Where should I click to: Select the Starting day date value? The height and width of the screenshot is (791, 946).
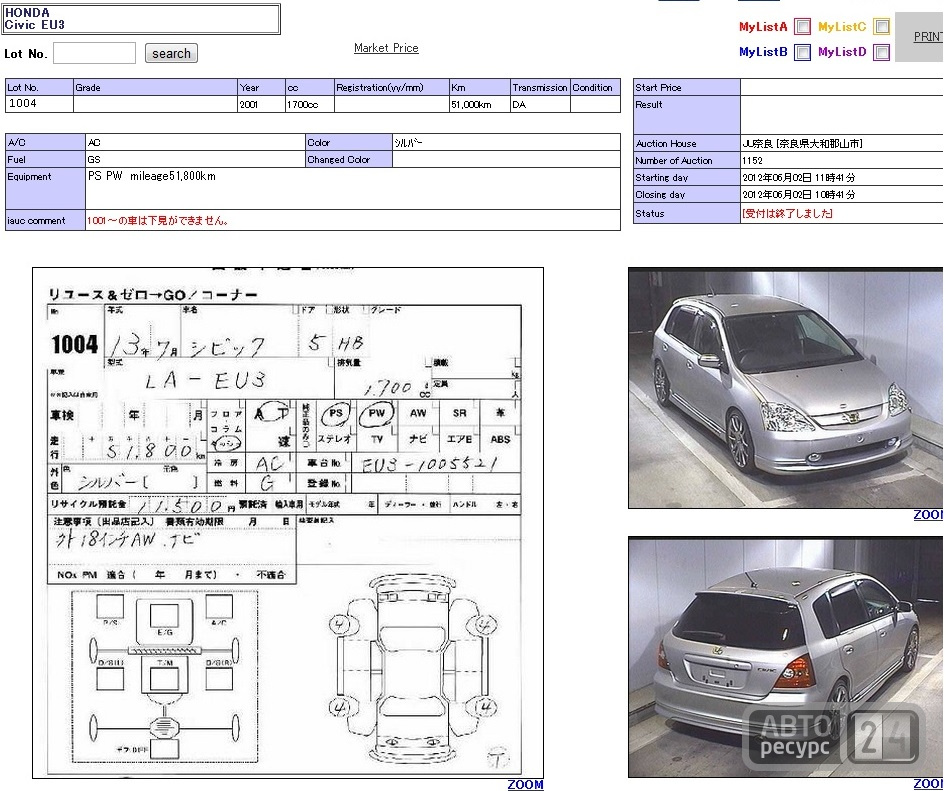(799, 177)
